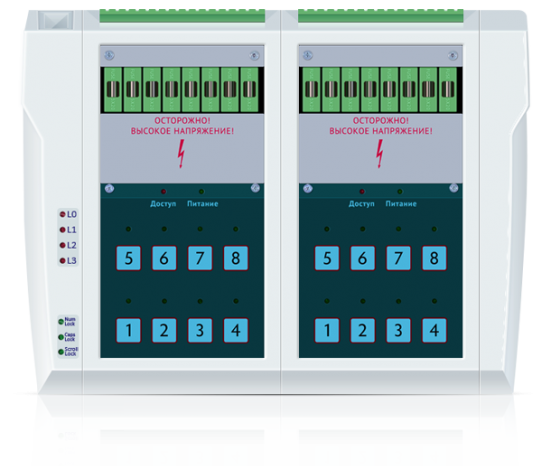Click the first green terminal of left module
The height and width of the screenshot is (470, 551).
[113, 90]
